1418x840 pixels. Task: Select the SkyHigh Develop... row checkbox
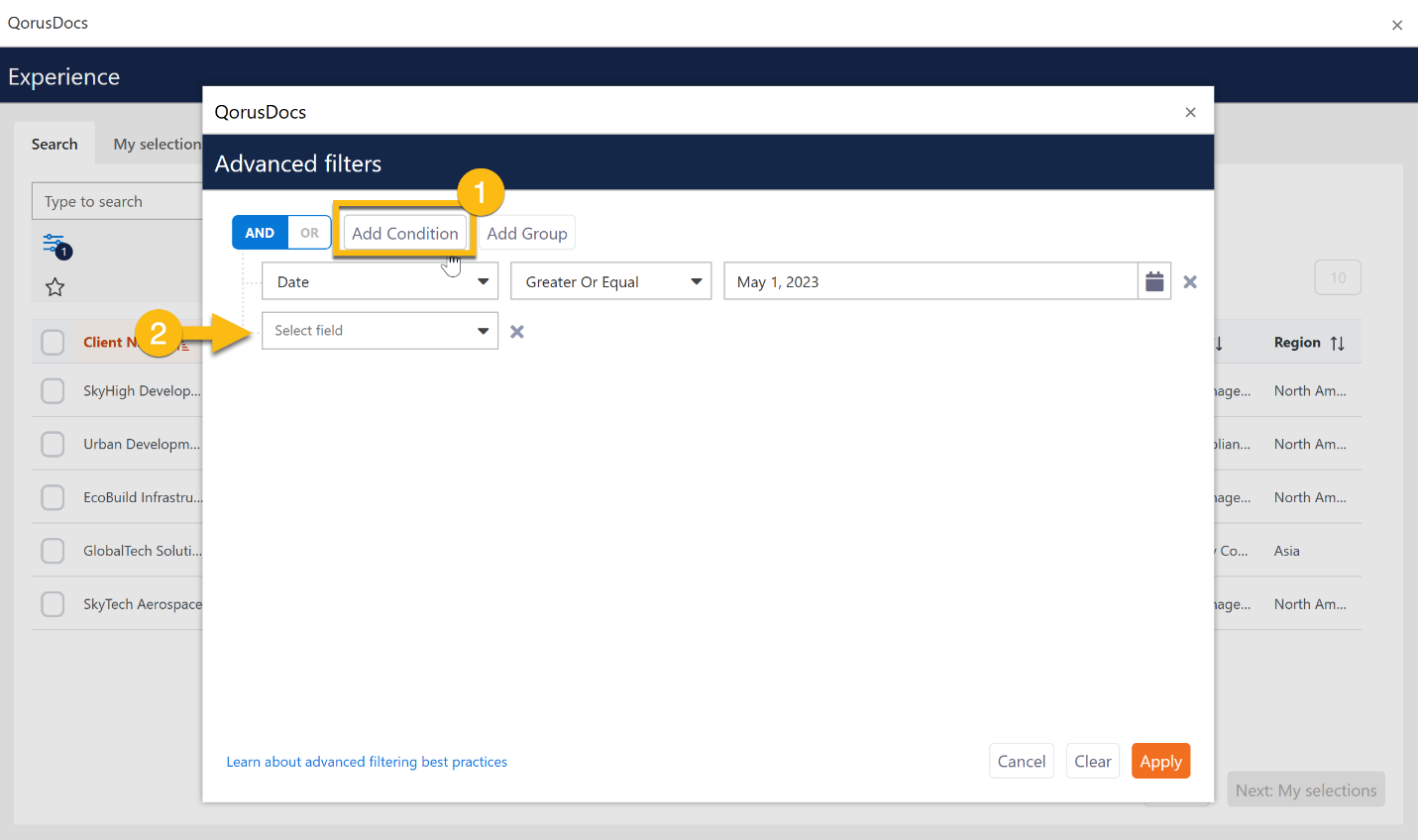(x=53, y=391)
